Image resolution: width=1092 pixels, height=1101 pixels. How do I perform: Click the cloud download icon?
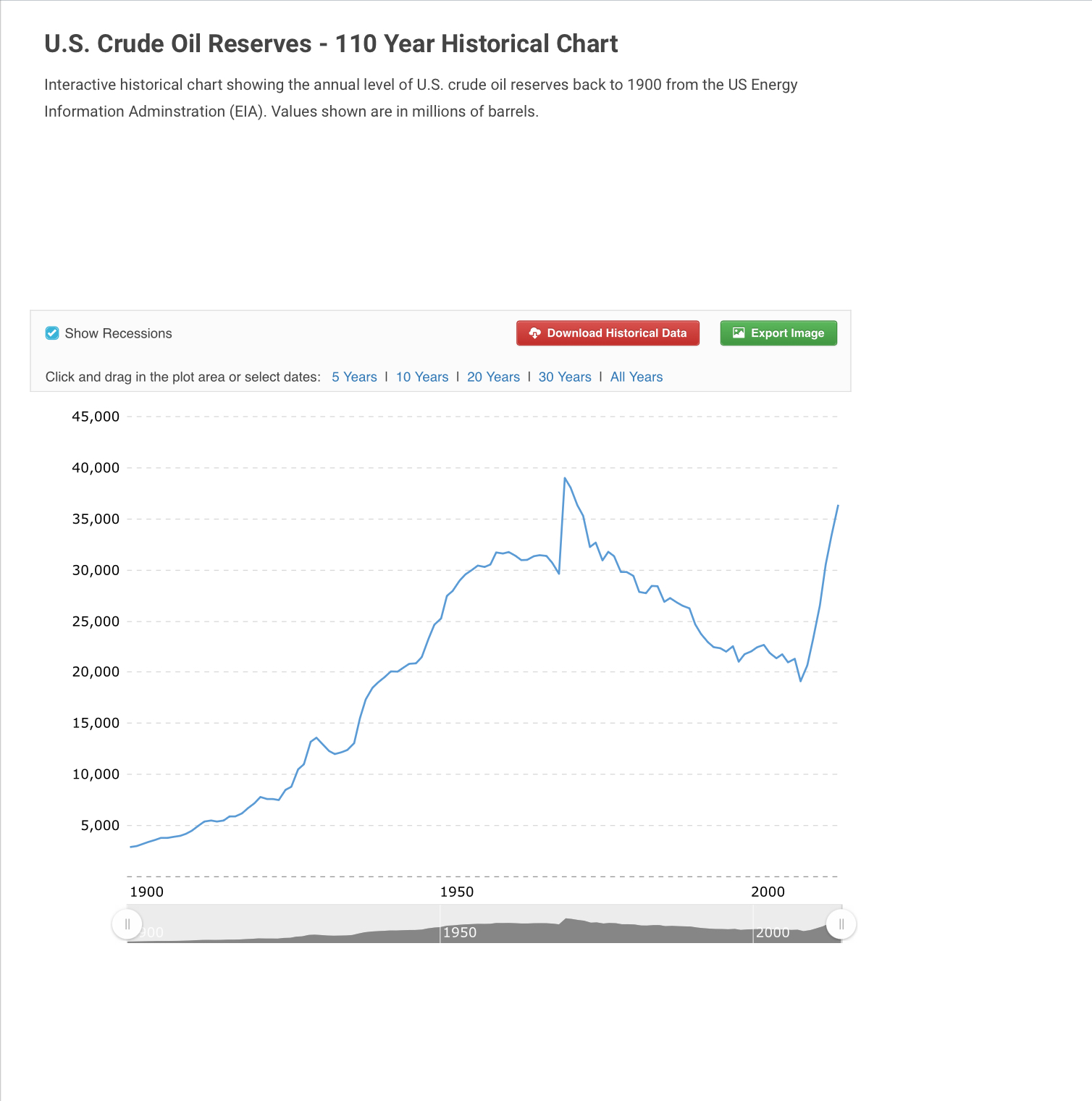click(x=535, y=333)
